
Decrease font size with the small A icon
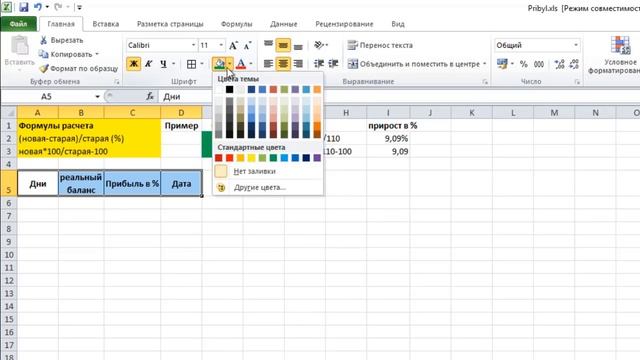tap(247, 45)
